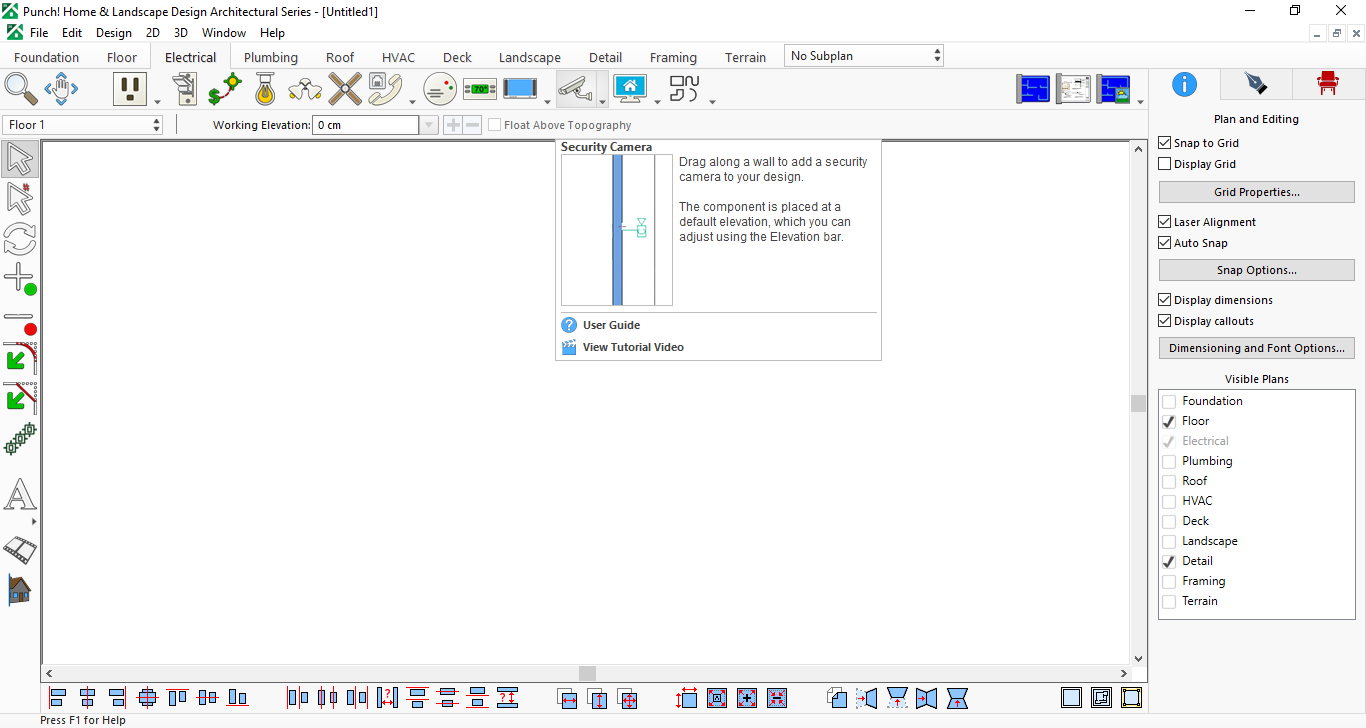Expand the telephone jack tool dropdown arrow
The height and width of the screenshot is (728, 1366).
[x=412, y=101]
